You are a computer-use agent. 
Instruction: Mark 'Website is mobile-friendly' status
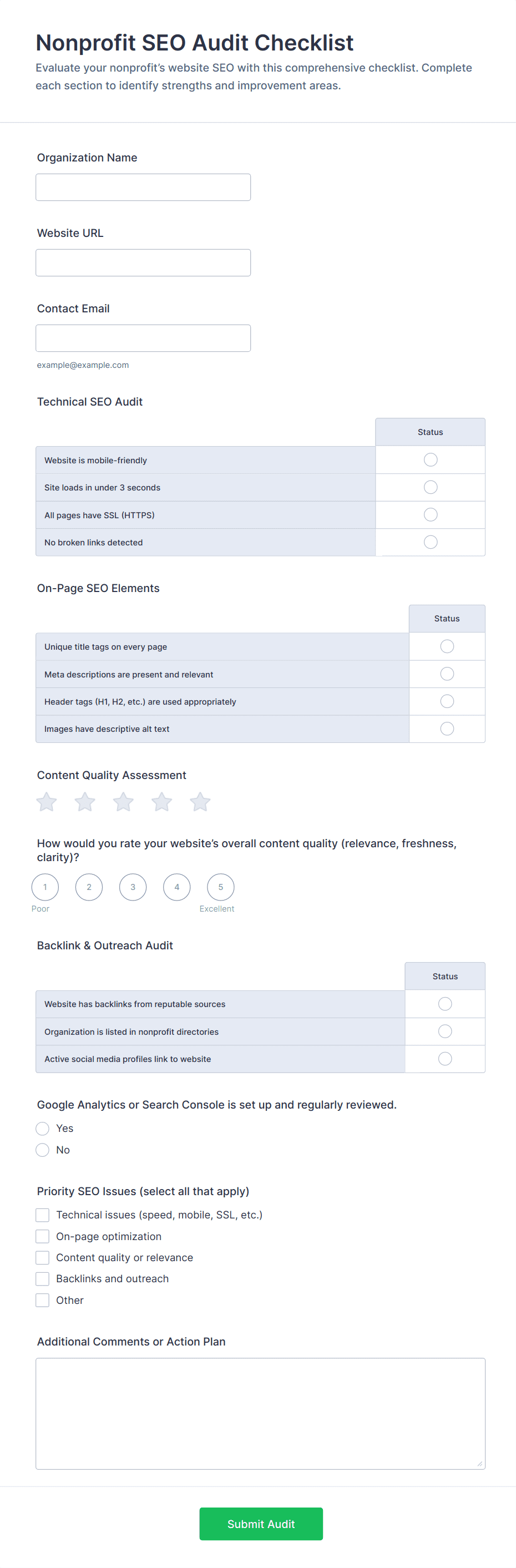[x=430, y=459]
